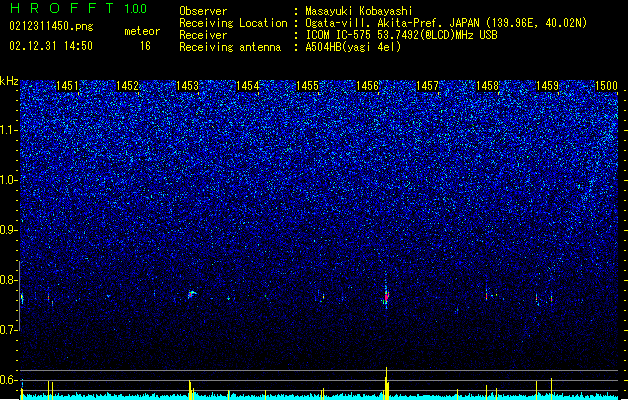Click the meteor label
This screenshot has height=400, width=629.
point(142,31)
